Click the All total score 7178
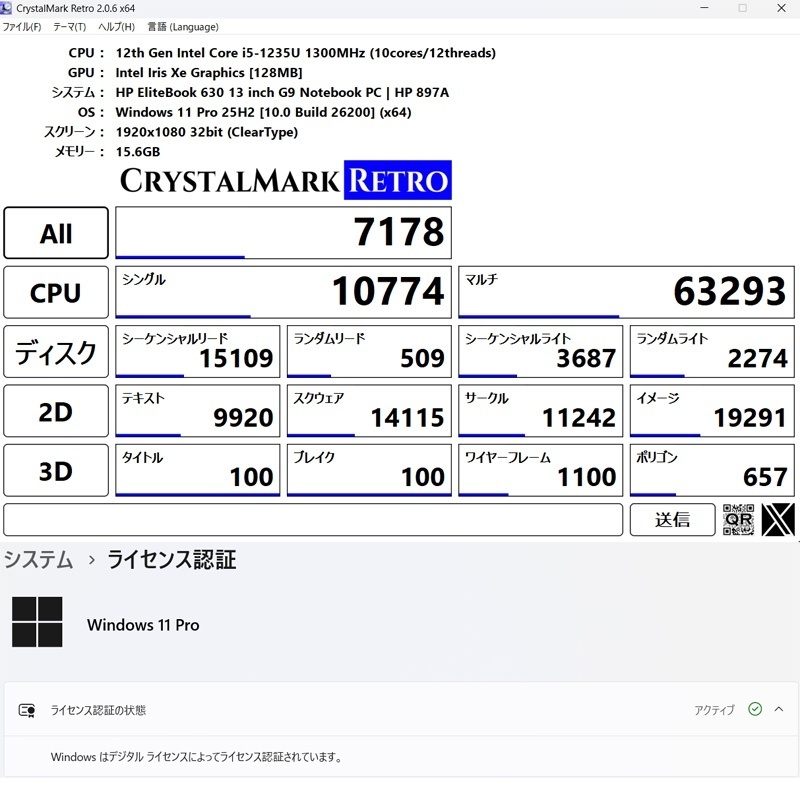Viewport: 800px width, 800px height. [x=283, y=233]
